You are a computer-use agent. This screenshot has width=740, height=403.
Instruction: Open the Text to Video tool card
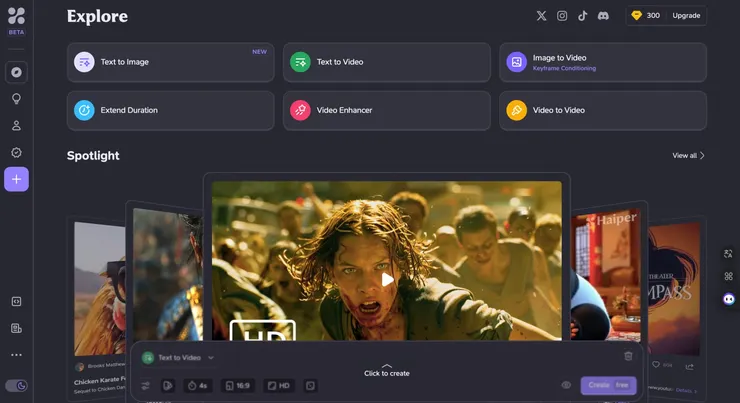(x=387, y=62)
